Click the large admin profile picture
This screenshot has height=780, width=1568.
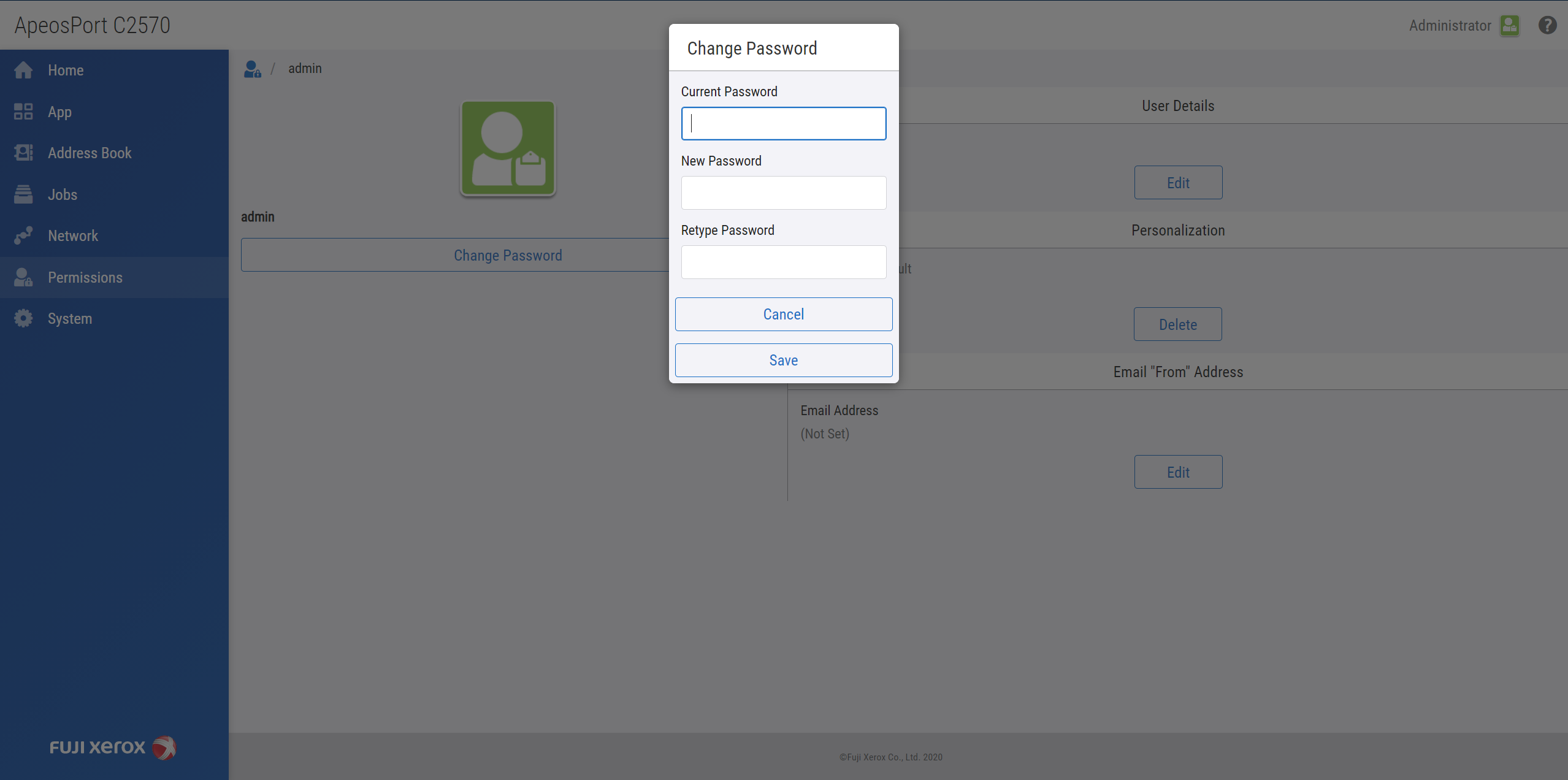(x=508, y=148)
